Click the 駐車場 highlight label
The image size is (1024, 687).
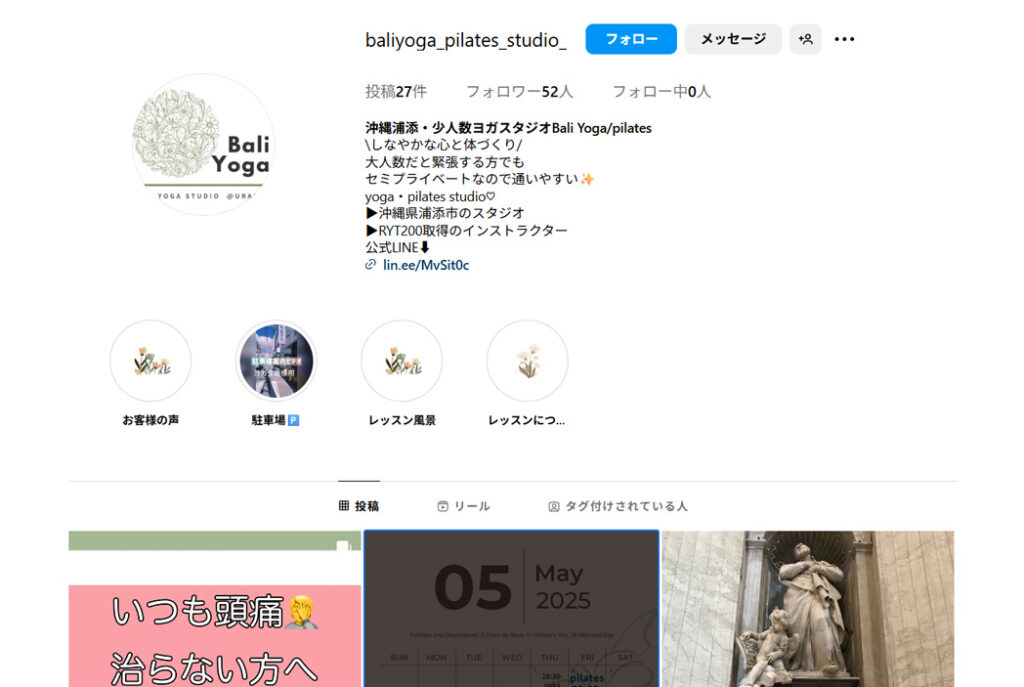(276, 420)
